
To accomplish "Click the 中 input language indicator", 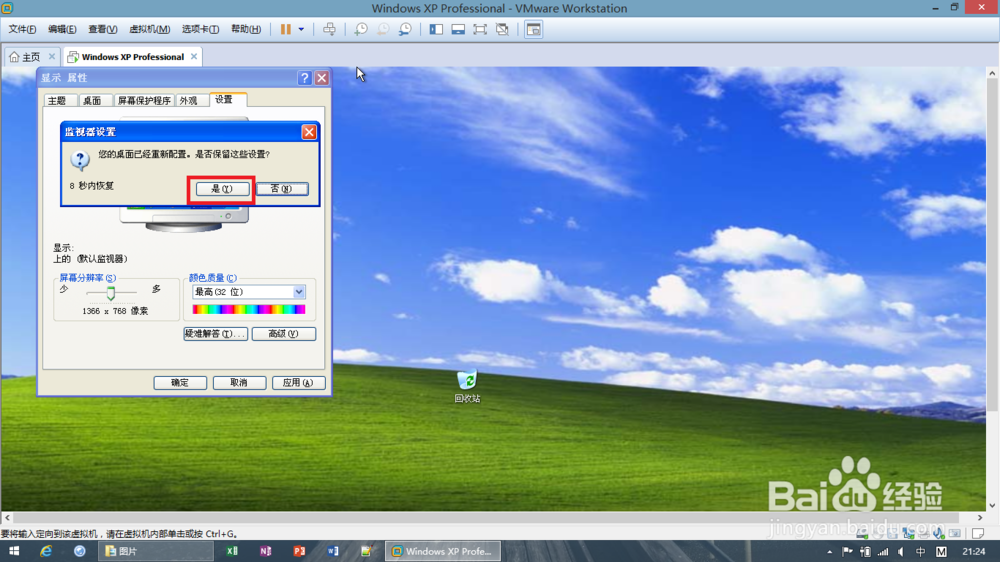I will pos(920,552).
